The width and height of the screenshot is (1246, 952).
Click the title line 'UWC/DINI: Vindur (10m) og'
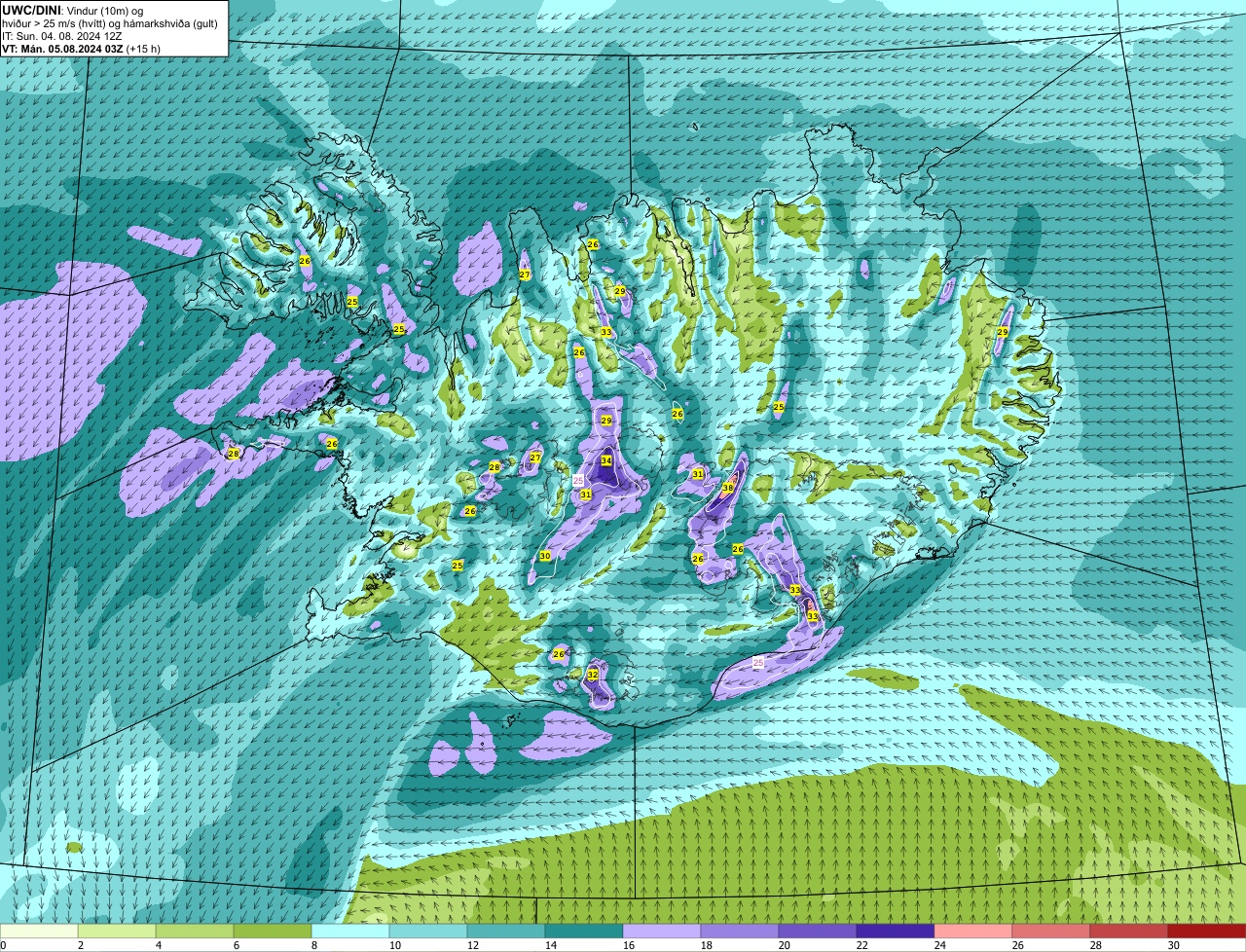pos(72,9)
